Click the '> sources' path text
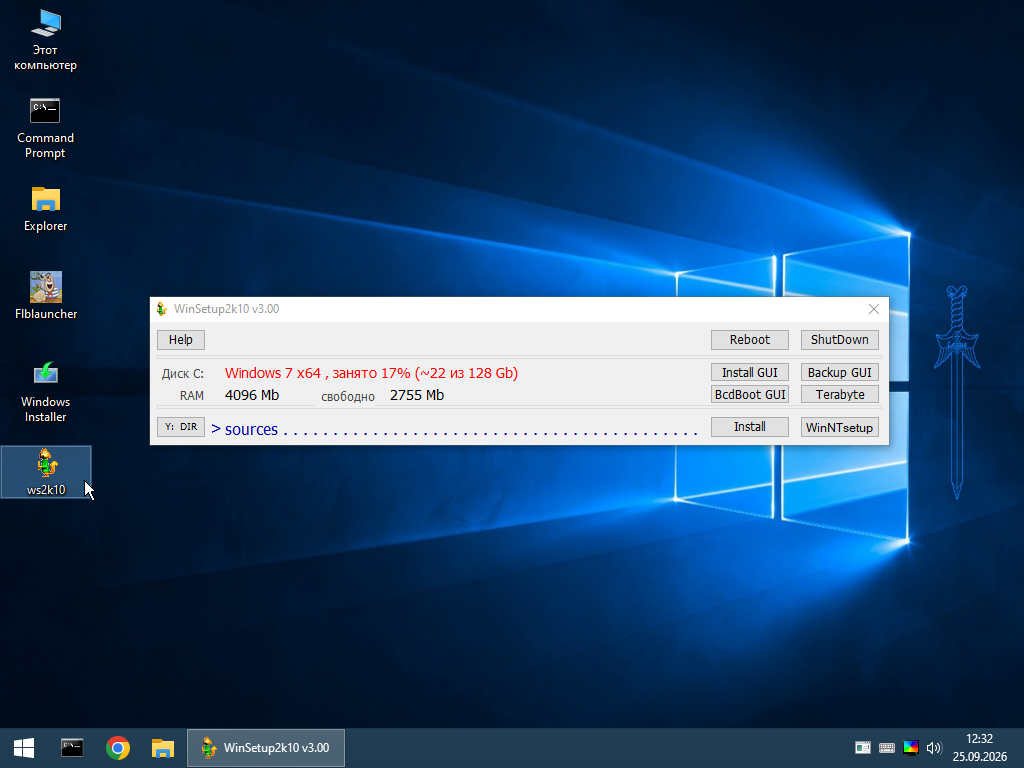This screenshot has height=768, width=1024. (x=245, y=429)
